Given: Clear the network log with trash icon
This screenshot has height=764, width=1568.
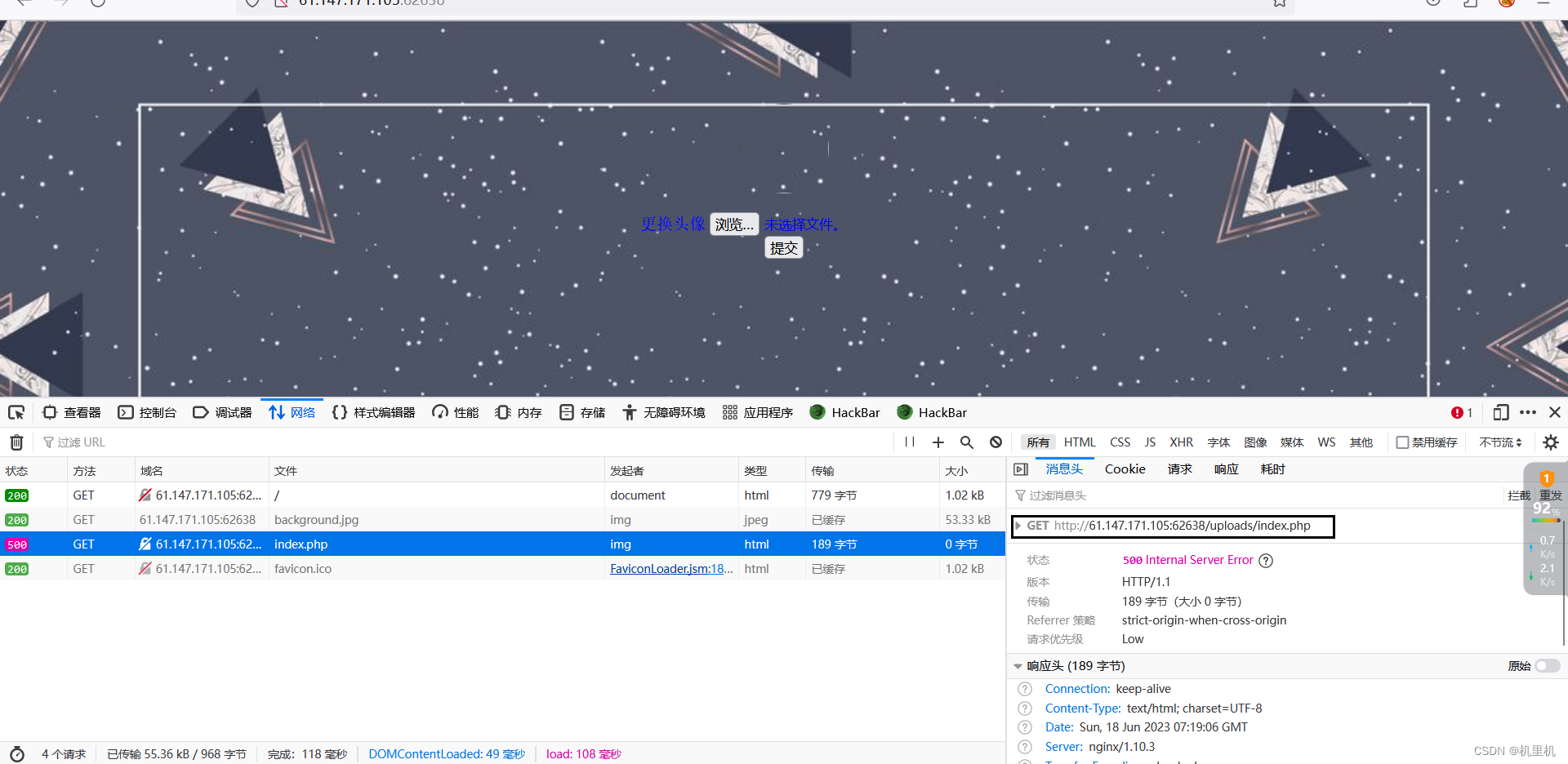Looking at the screenshot, I should click(16, 442).
